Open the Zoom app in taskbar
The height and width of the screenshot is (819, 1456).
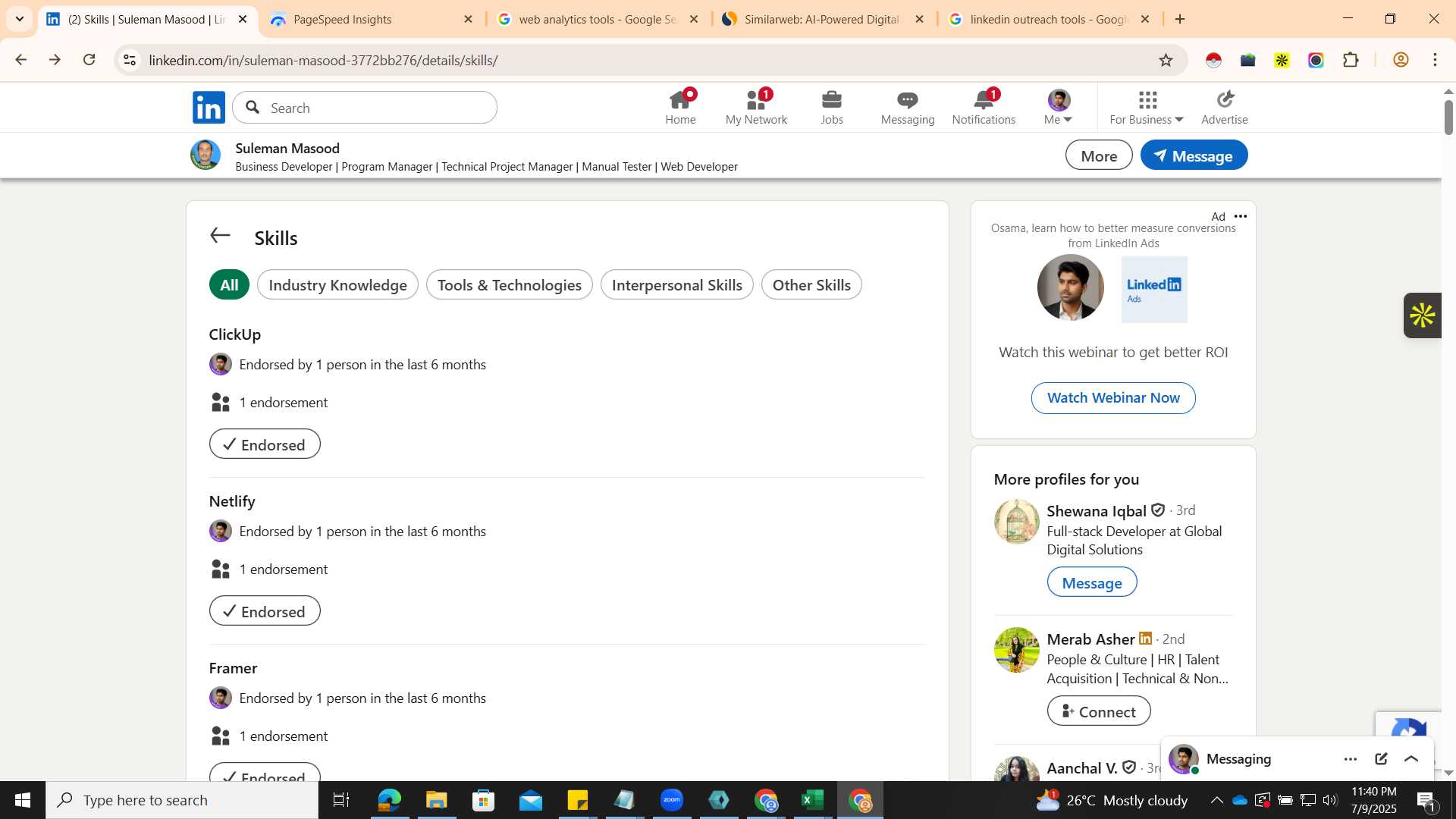point(672,800)
